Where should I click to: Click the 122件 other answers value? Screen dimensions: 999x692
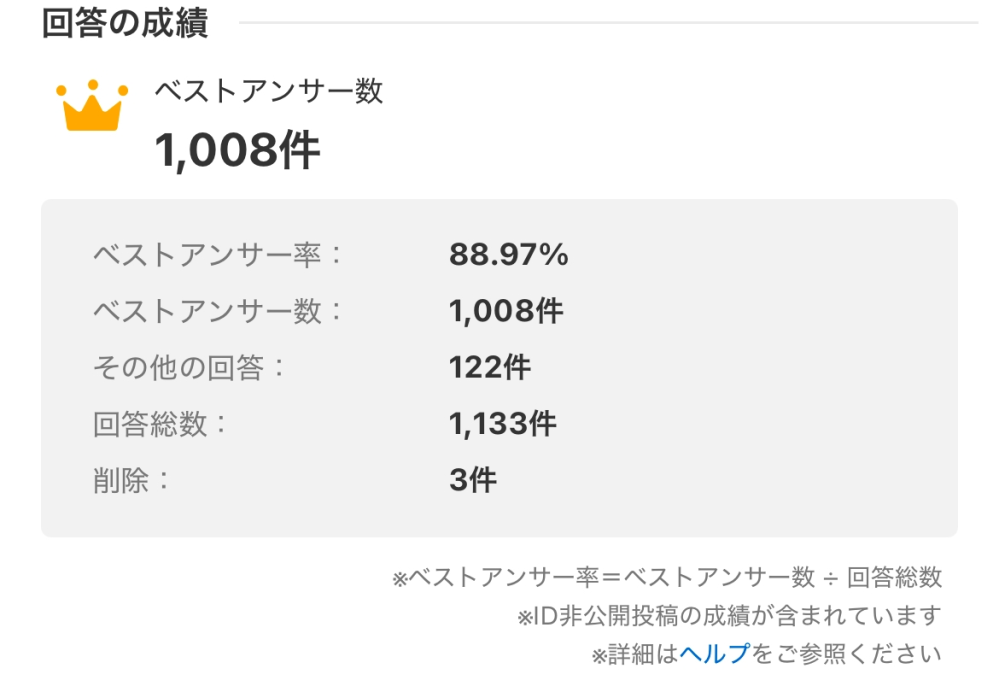489,368
